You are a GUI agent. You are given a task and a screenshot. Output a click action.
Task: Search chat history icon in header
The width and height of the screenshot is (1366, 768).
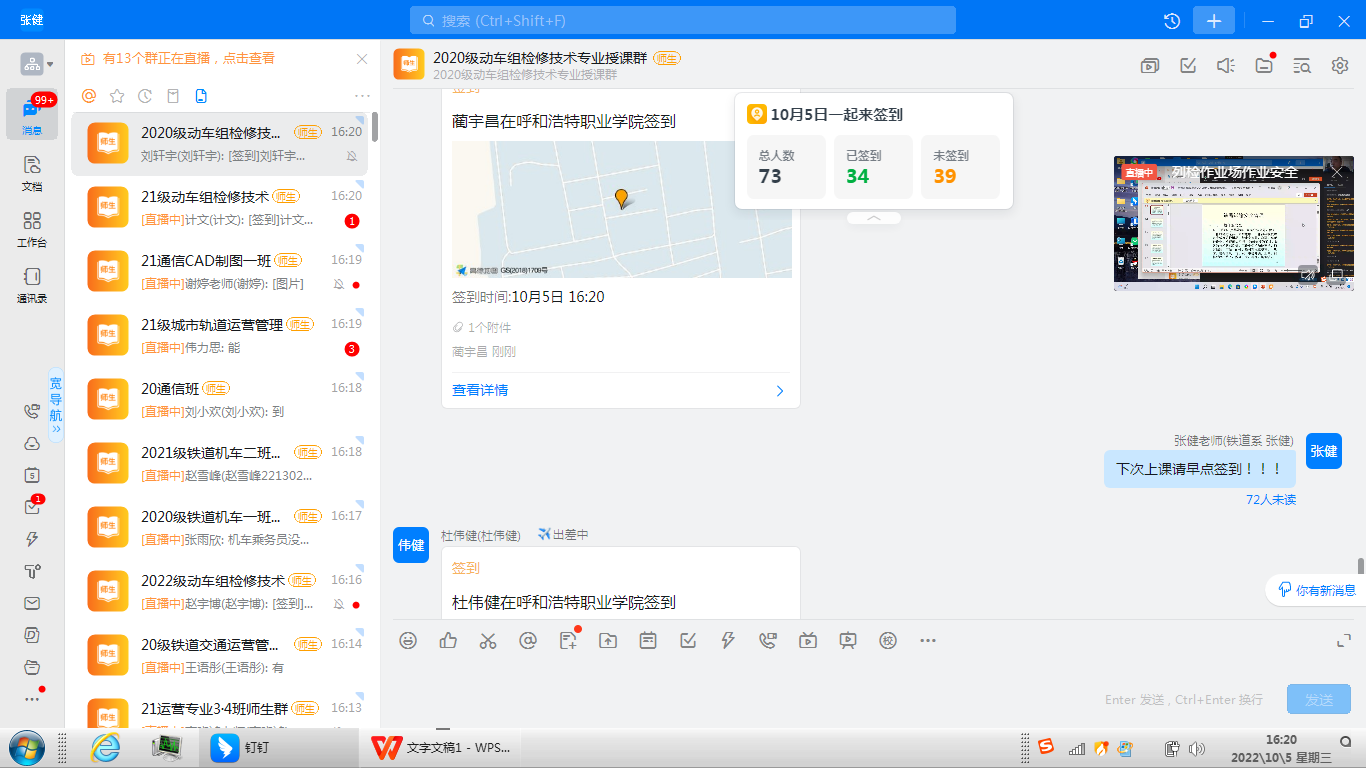1302,66
